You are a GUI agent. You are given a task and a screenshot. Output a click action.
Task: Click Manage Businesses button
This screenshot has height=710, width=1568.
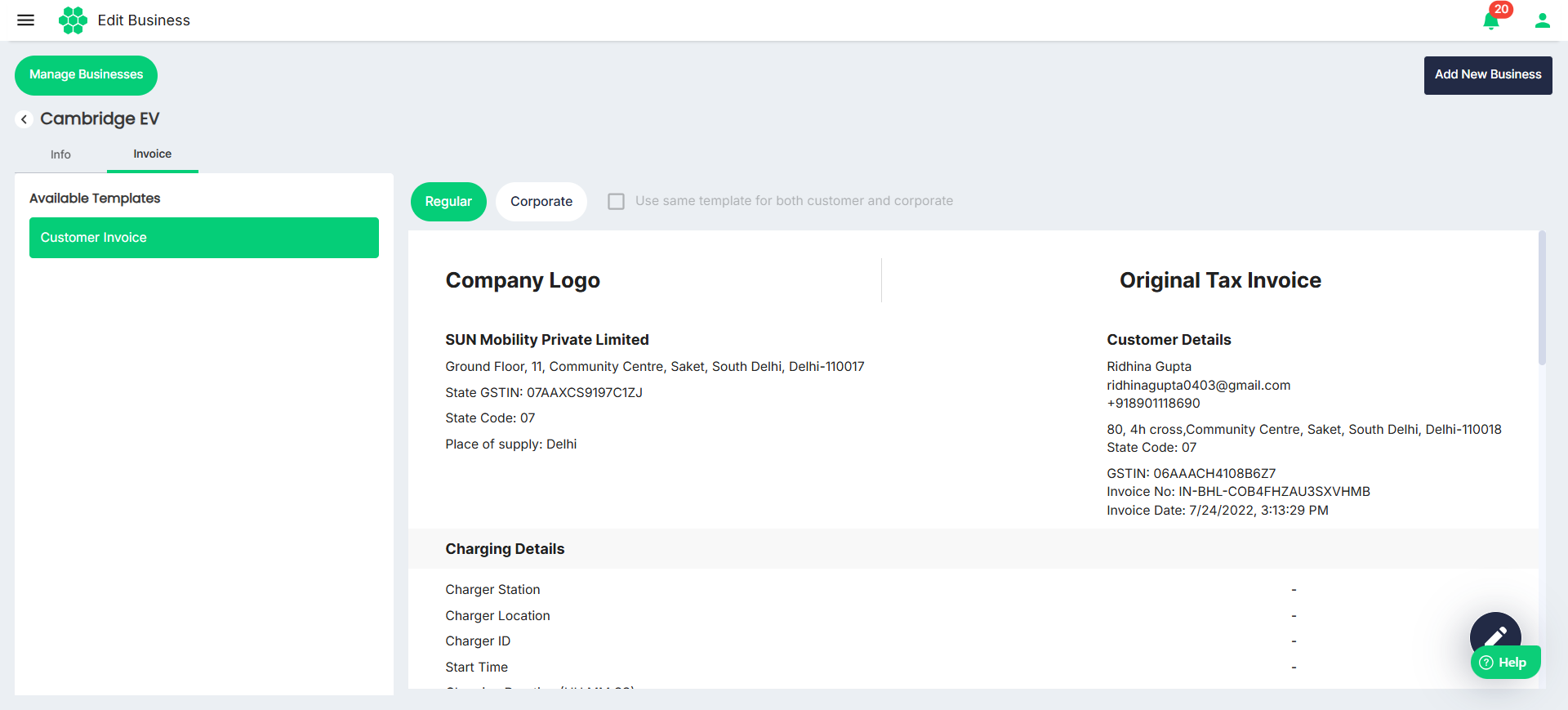click(86, 75)
